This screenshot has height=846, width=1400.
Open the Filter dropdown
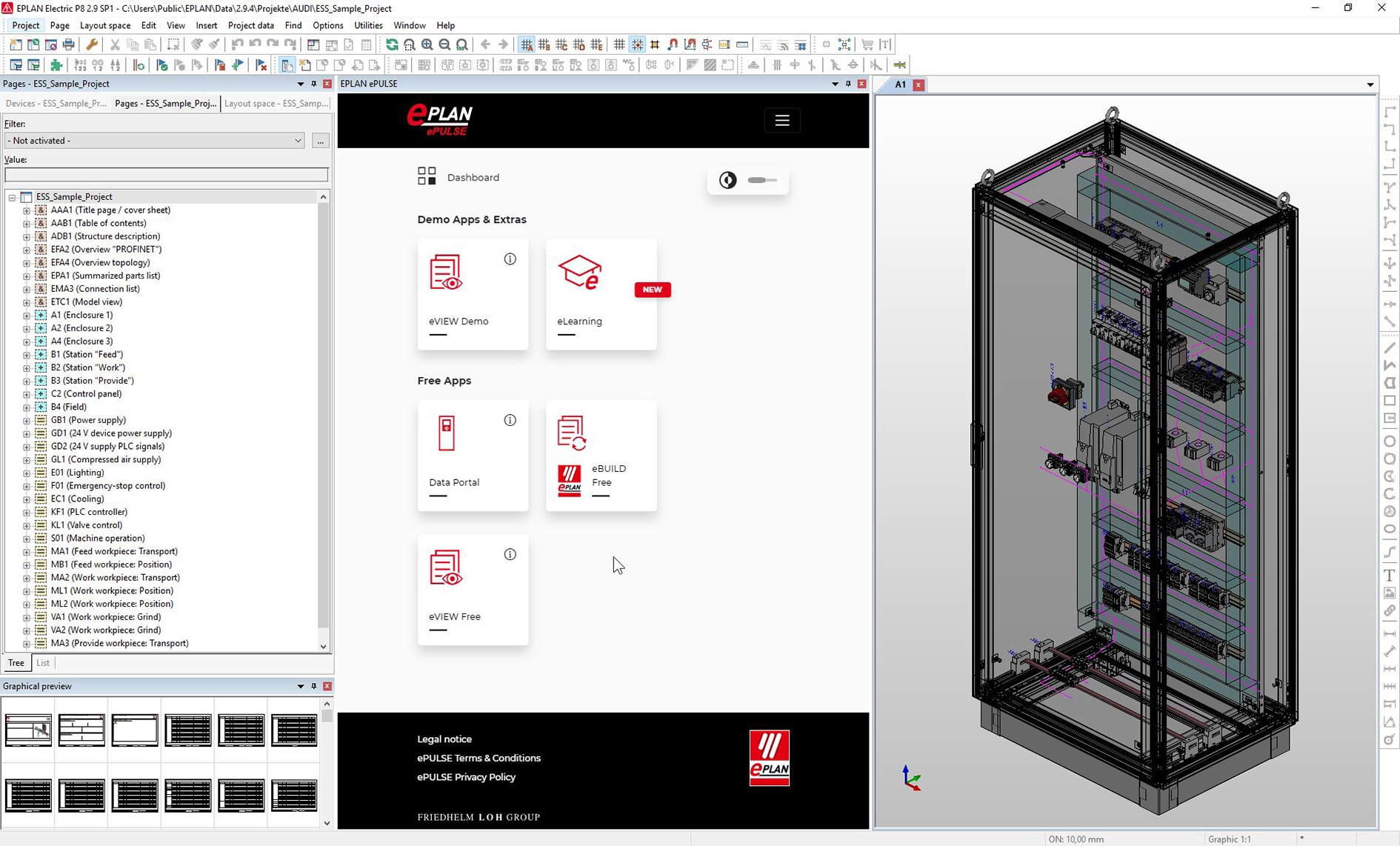click(298, 141)
